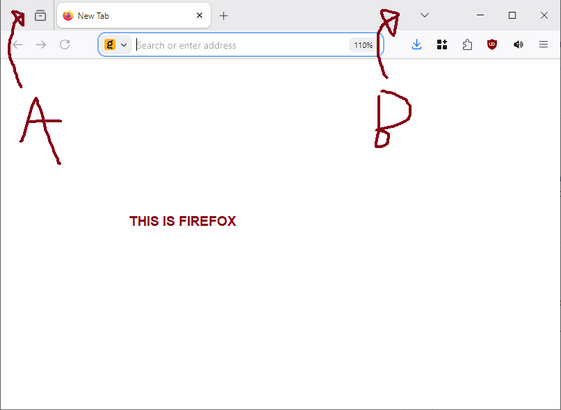Open the Downloads panel

[417, 45]
